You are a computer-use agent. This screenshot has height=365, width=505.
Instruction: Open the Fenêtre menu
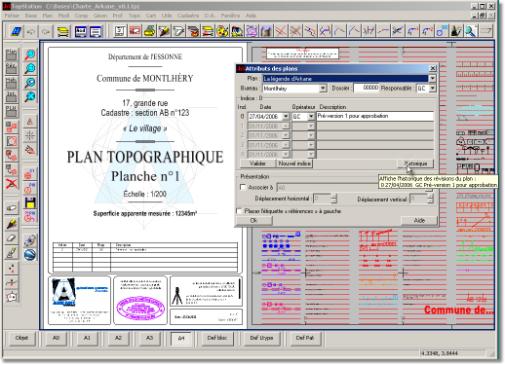tap(230, 16)
